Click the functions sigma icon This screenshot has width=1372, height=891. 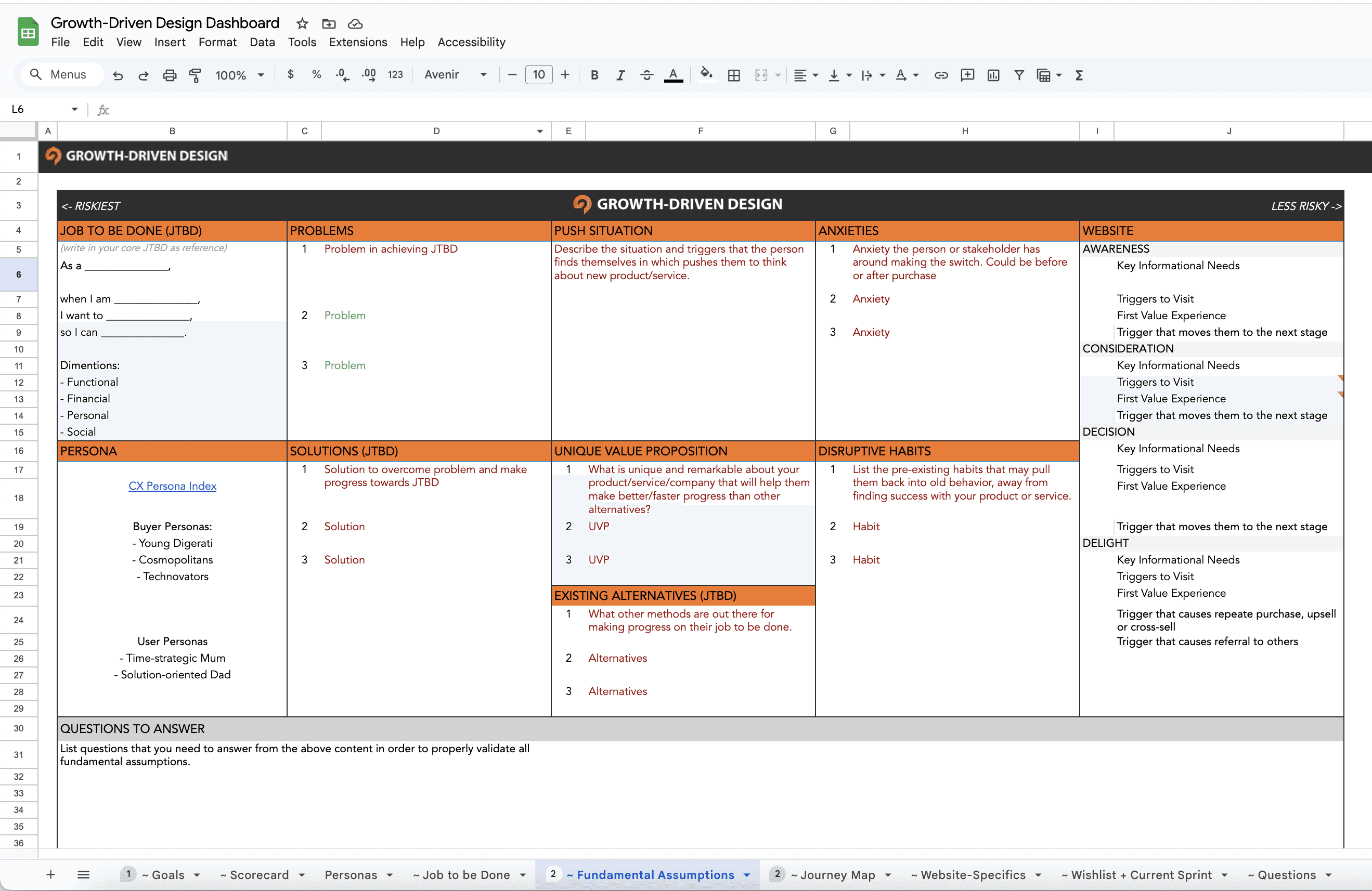1079,75
